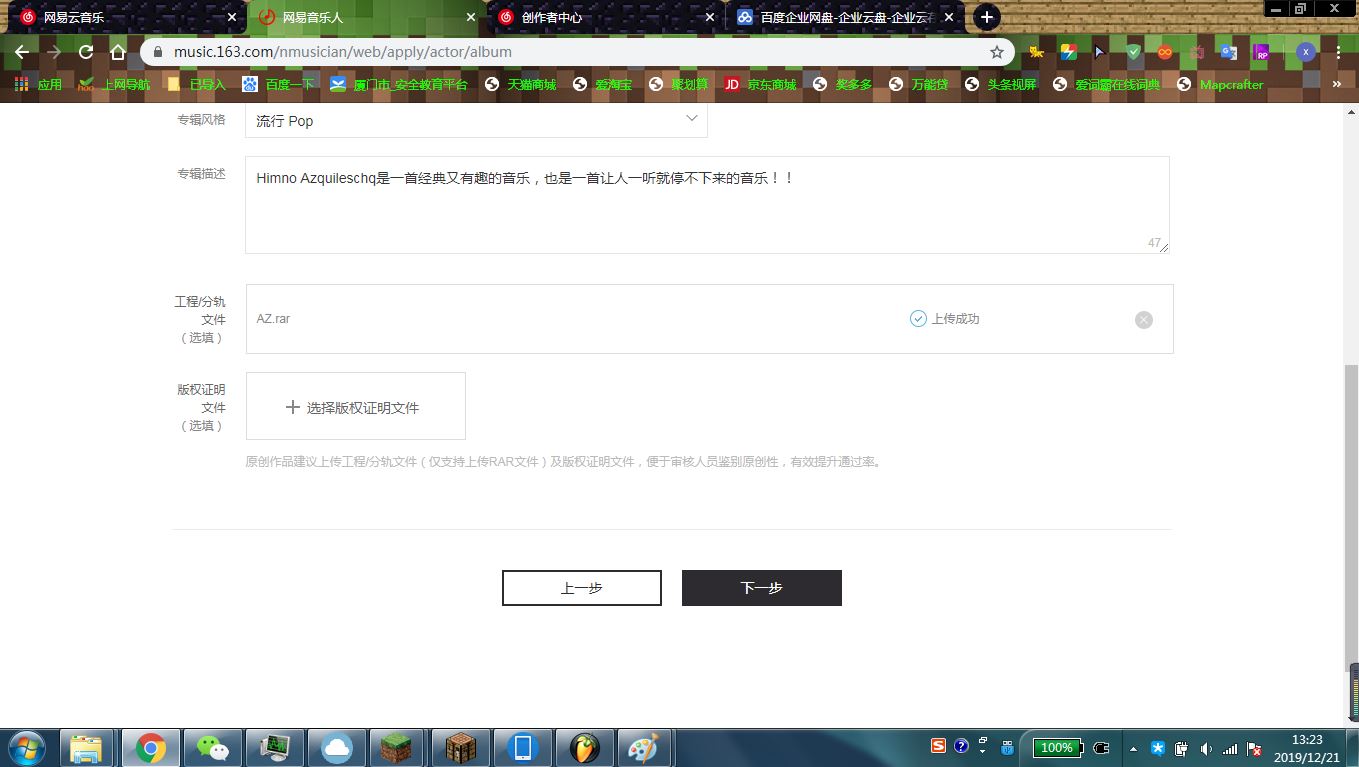Image resolution: width=1359 pixels, height=767 pixels.
Task: Go back using the navigation arrow
Action: [x=21, y=51]
